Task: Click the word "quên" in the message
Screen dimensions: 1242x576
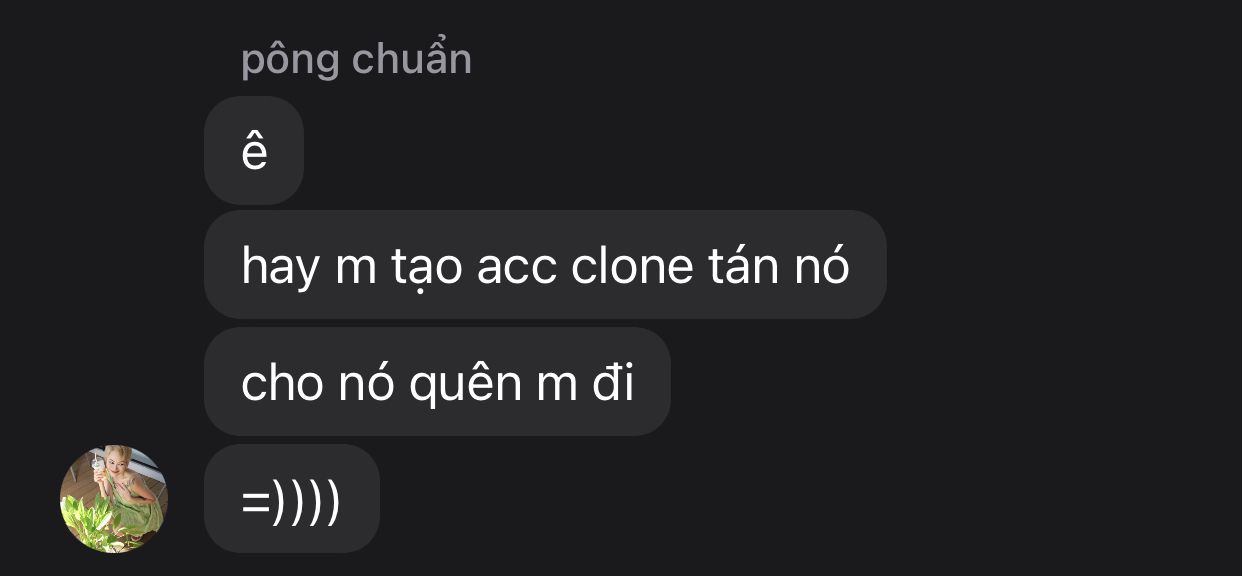Action: 466,384
